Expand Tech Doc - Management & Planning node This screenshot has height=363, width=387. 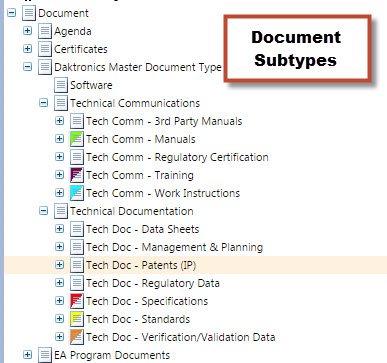60,247
